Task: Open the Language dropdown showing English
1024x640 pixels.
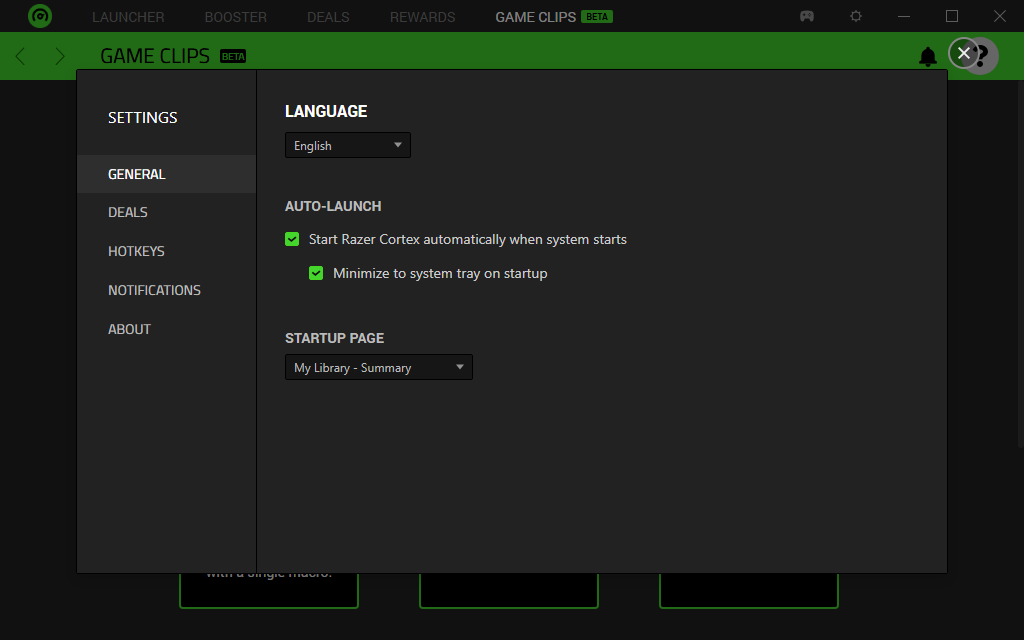Action: click(x=347, y=146)
